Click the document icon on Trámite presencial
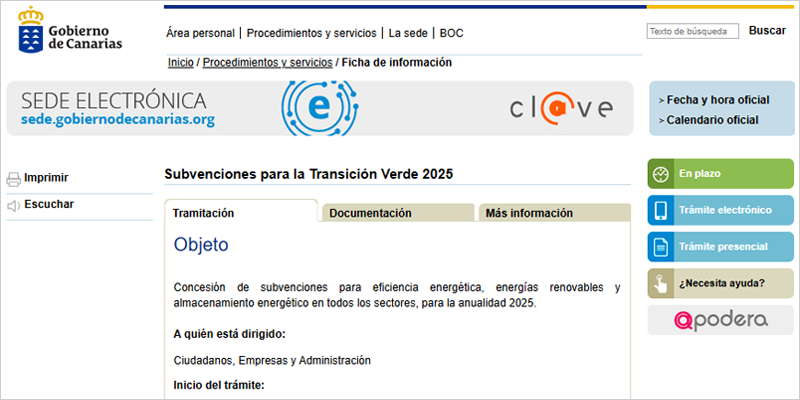 pyautogui.click(x=661, y=246)
